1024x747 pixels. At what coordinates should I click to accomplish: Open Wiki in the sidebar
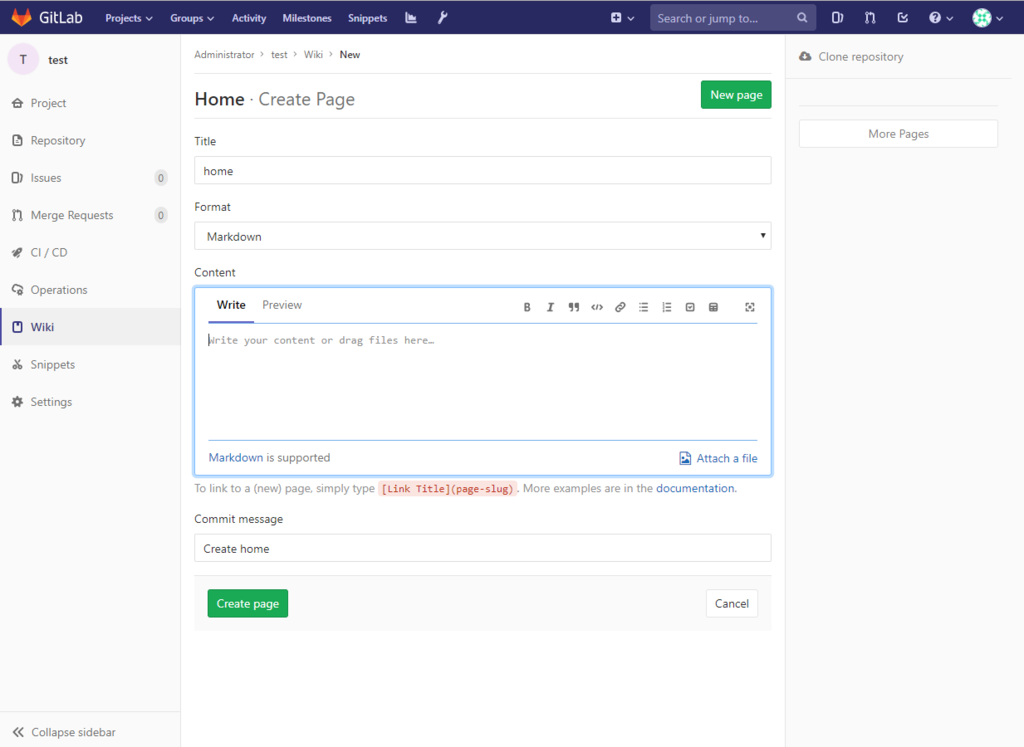[90, 326]
